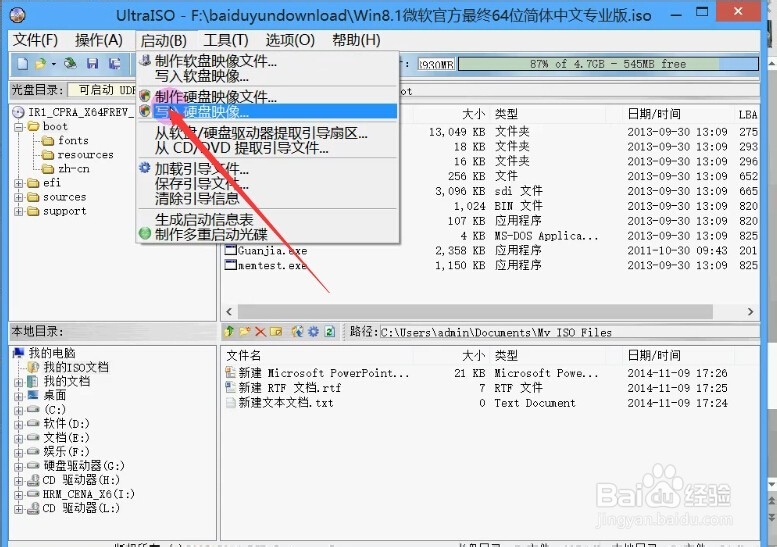Select 新建文本文档.txt in local list
777x547 pixels.
[x=286, y=403]
